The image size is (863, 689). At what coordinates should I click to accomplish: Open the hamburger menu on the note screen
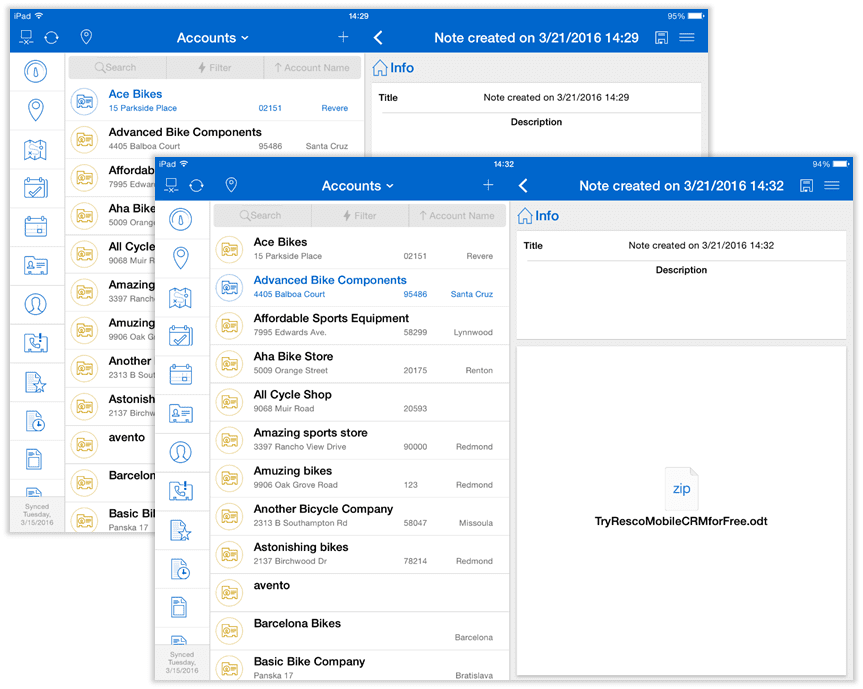coord(833,185)
